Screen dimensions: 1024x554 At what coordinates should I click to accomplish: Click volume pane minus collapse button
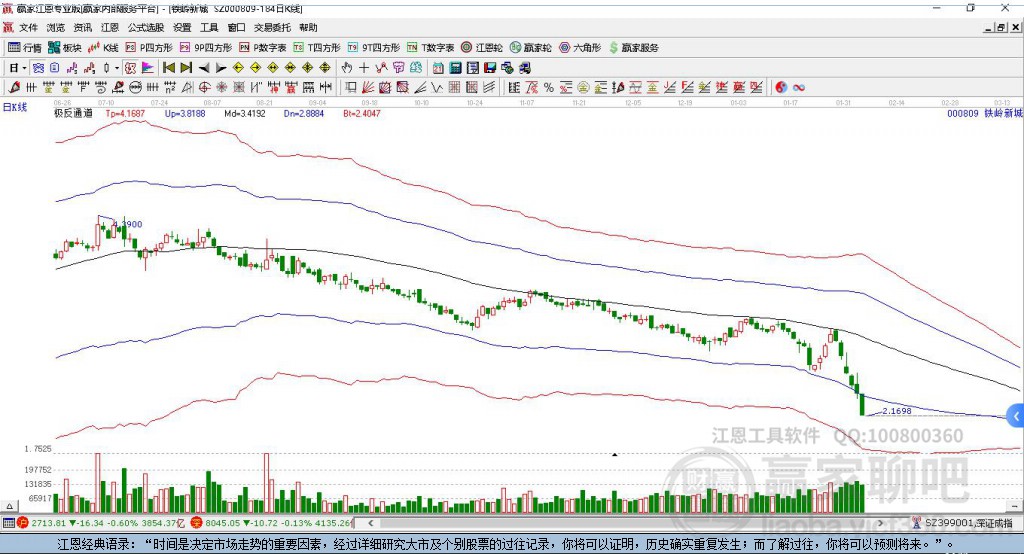tap(1014, 506)
